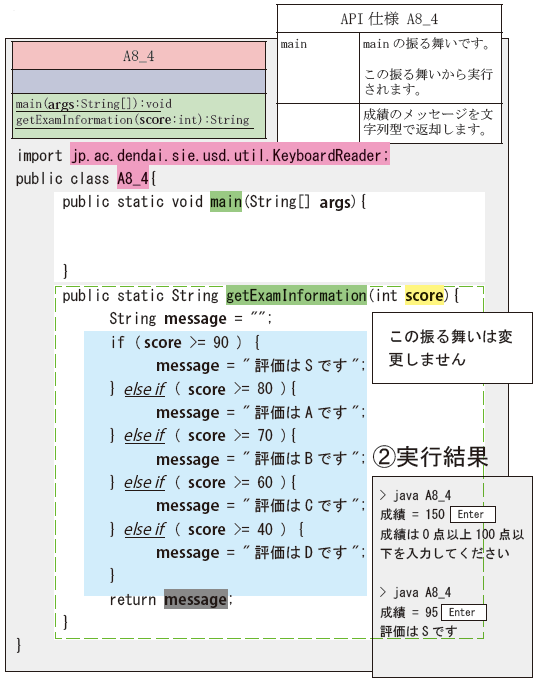Click the 'この振る舞いから実行されます。' text
The height and width of the screenshot is (682, 544).
point(428,81)
